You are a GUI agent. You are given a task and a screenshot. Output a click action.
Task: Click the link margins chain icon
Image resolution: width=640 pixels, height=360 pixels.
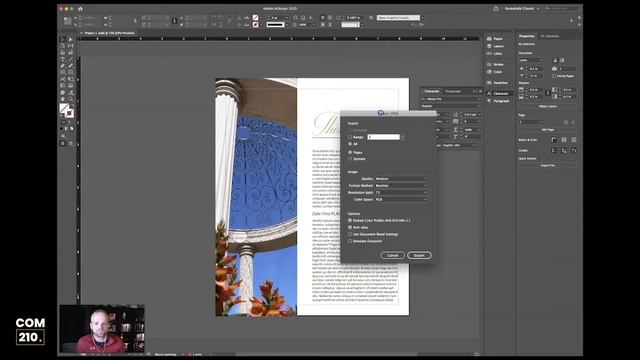(547, 93)
